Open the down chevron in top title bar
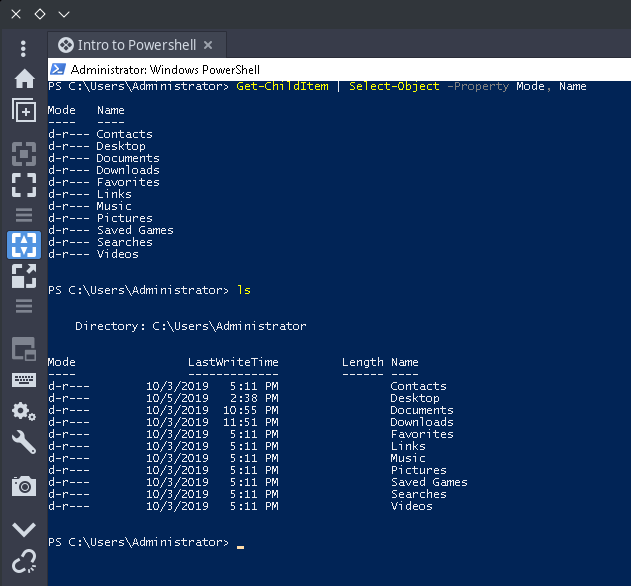This screenshot has width=631, height=586. point(64,14)
